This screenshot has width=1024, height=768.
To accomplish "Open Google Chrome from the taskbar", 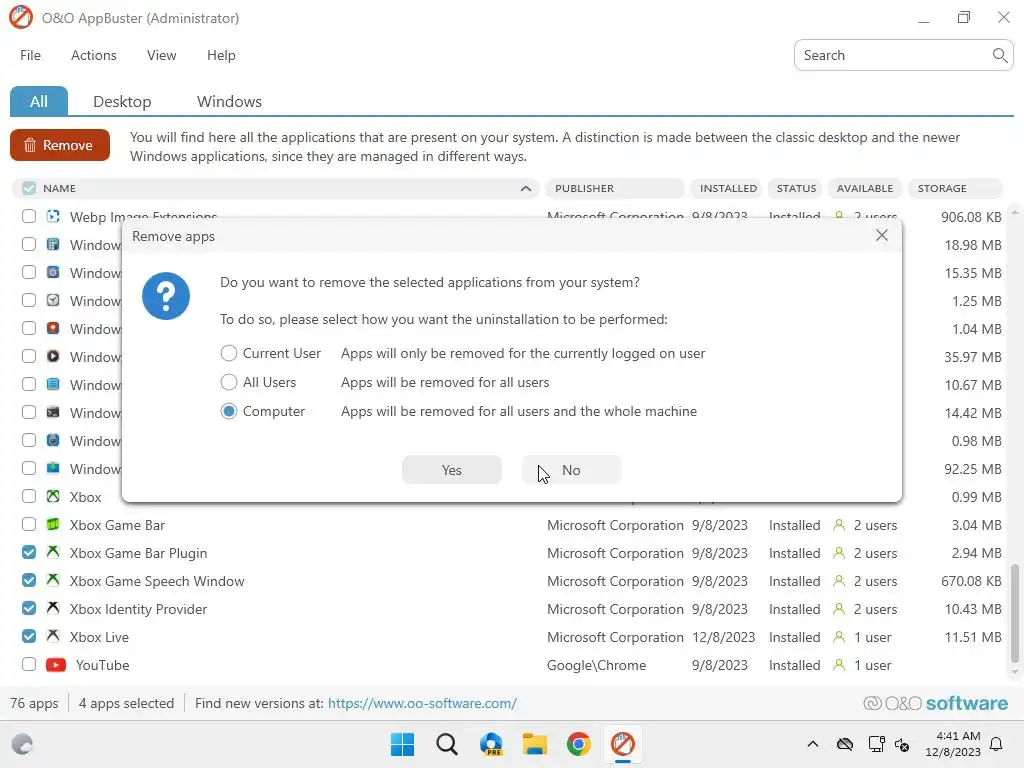I will click(x=579, y=744).
